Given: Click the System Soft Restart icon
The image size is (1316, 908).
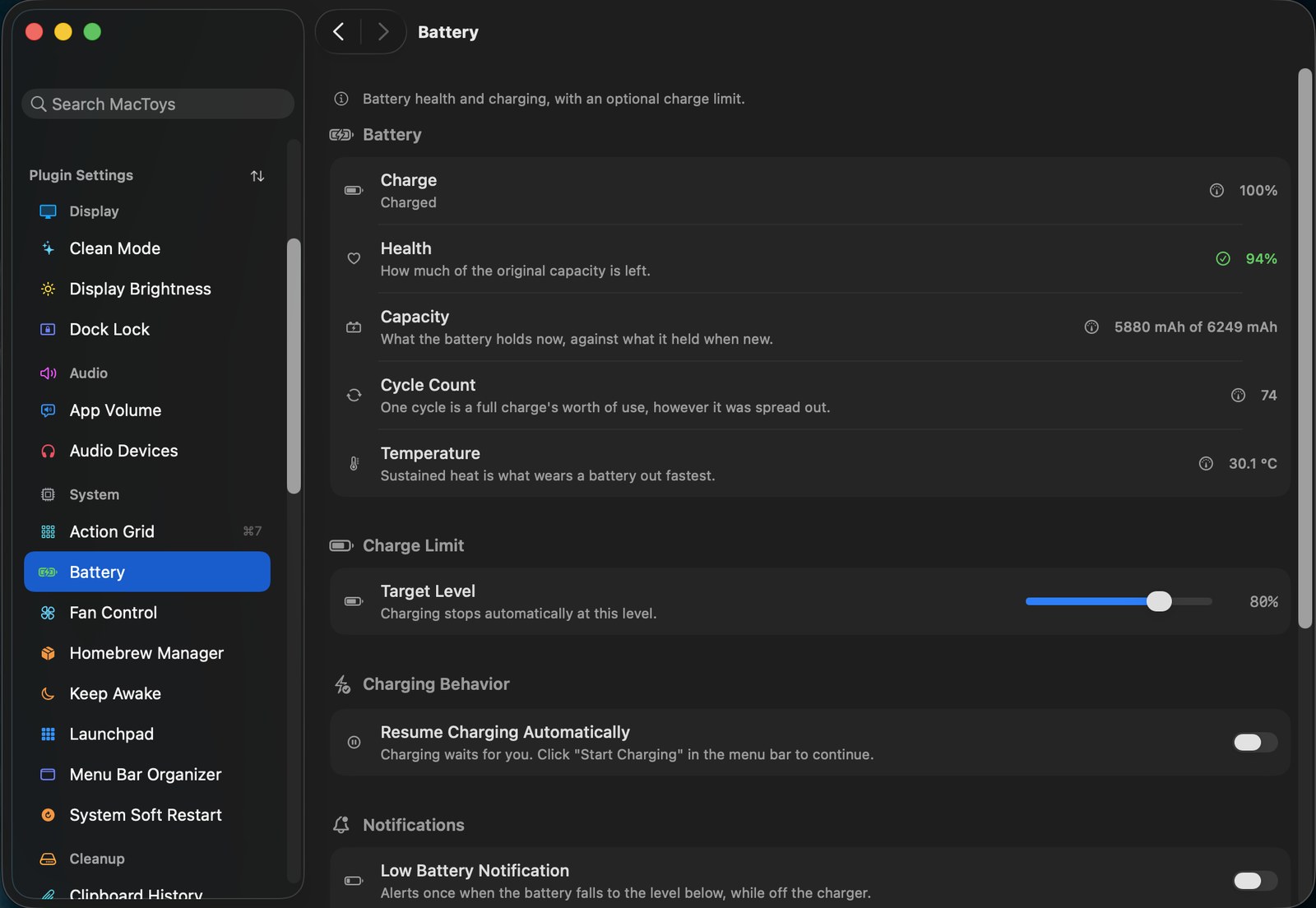Looking at the screenshot, I should point(48,815).
